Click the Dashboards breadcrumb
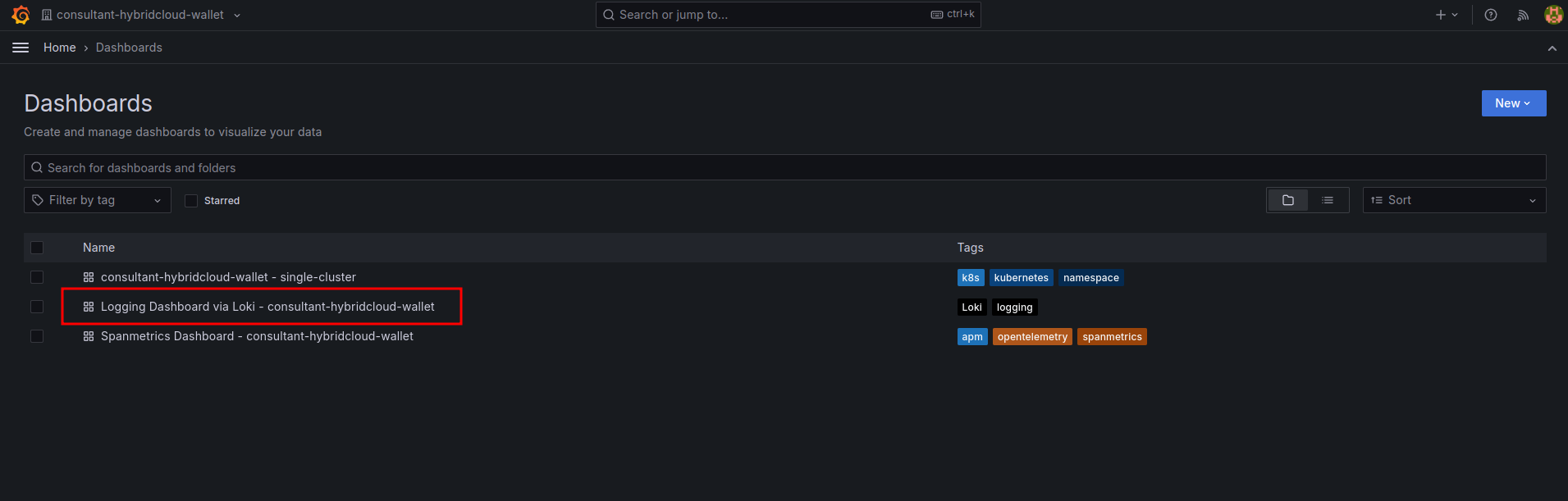The height and width of the screenshot is (501, 1568). [129, 48]
